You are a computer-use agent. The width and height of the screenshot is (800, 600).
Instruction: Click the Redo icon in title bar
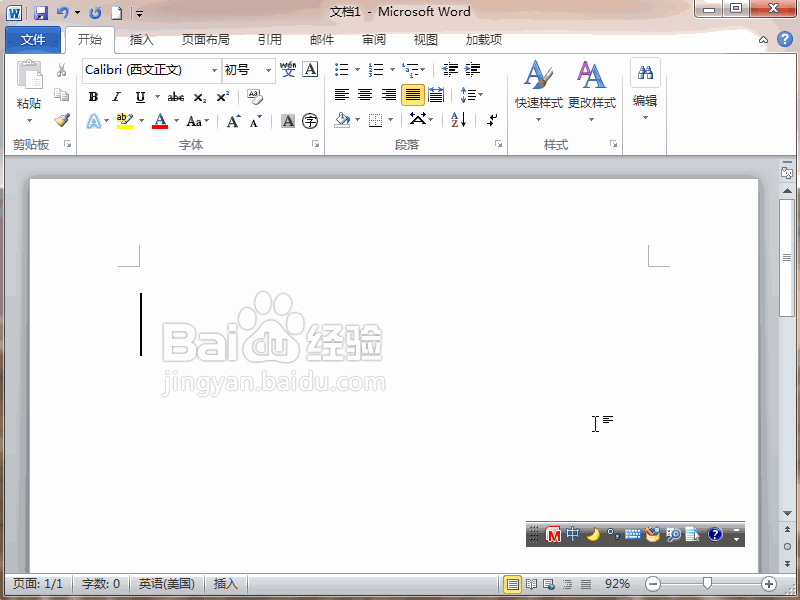tap(95, 13)
